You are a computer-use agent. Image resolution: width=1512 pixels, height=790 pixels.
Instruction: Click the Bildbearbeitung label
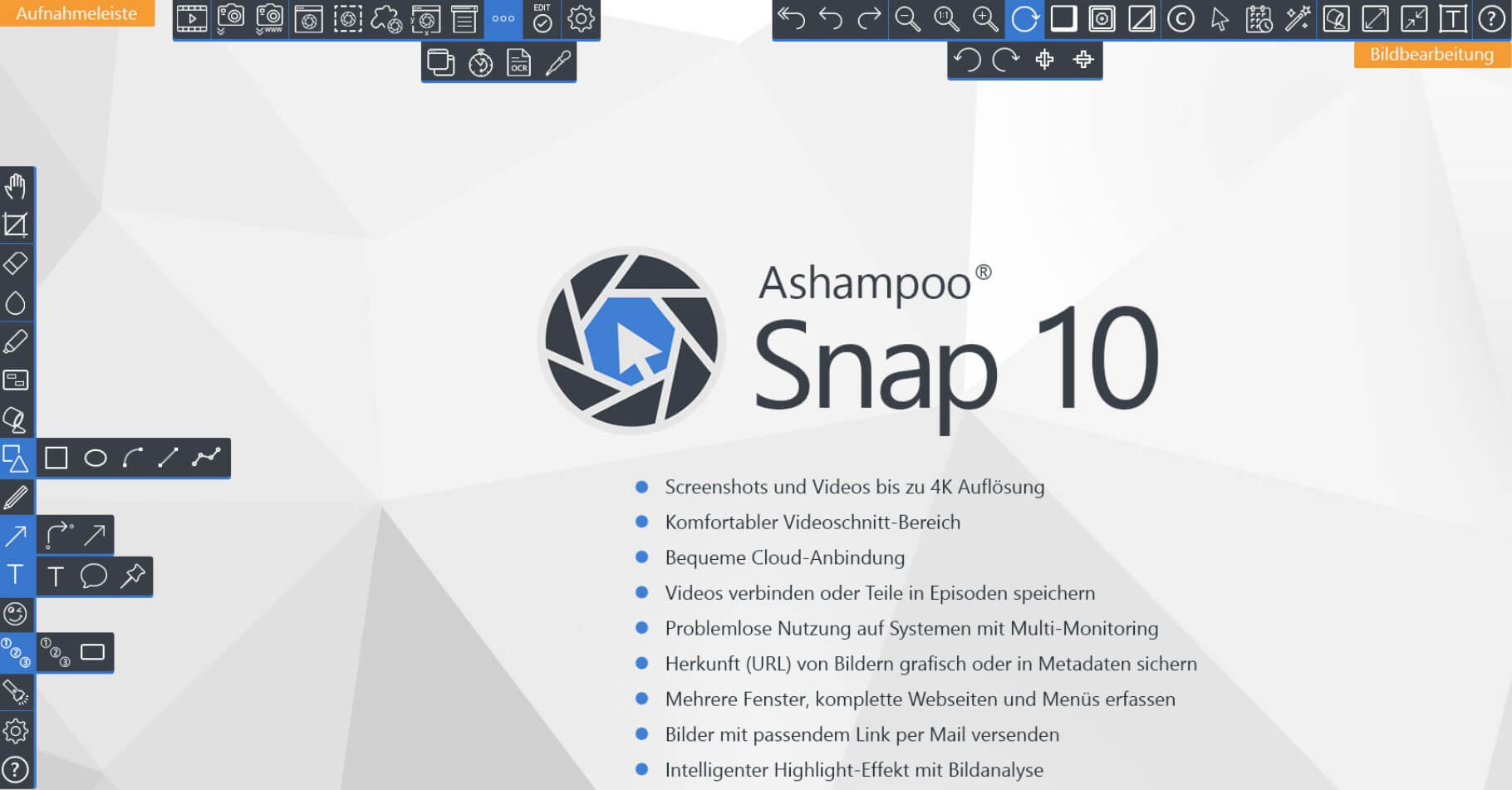click(x=1432, y=54)
